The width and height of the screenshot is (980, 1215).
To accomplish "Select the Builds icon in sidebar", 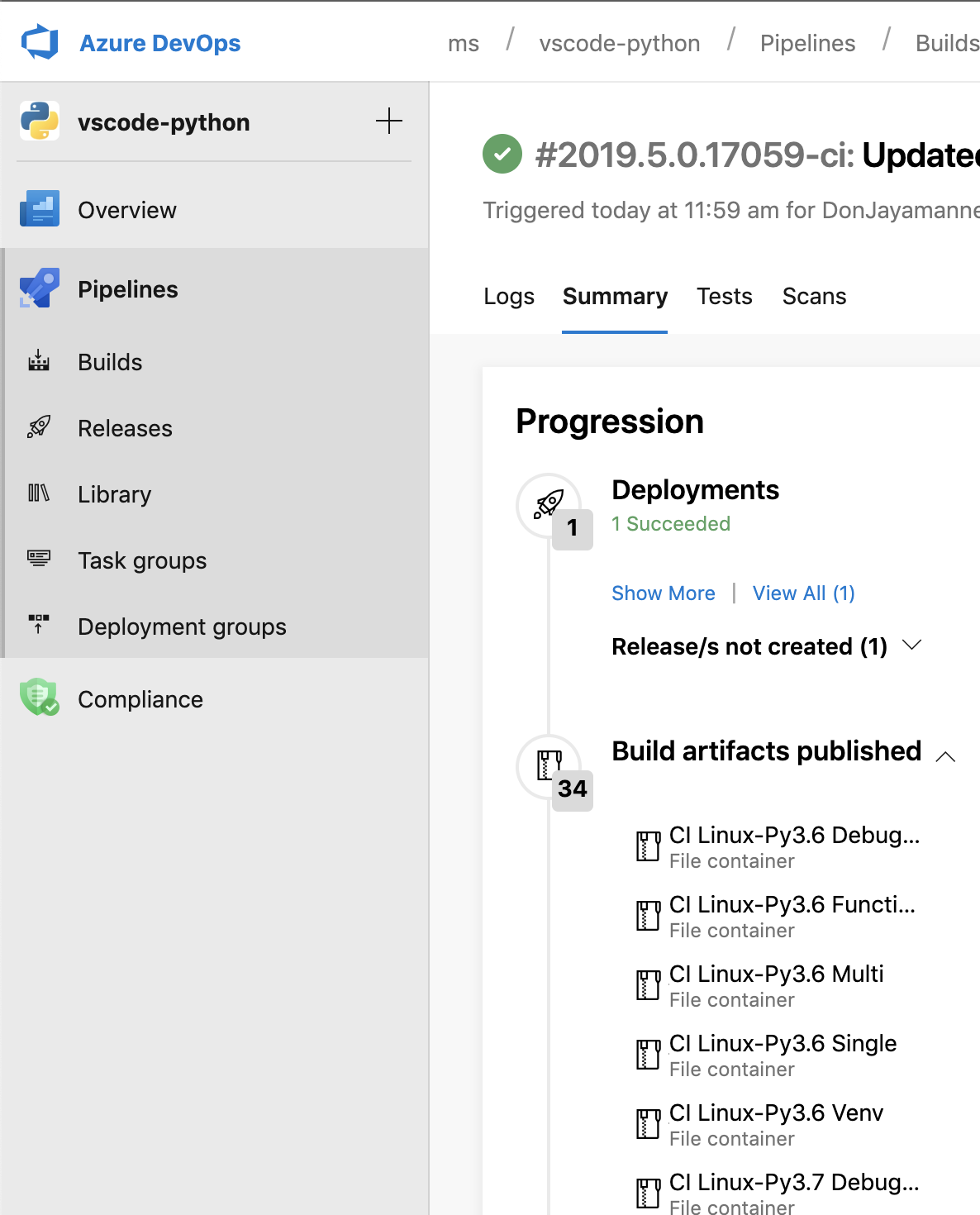I will point(39,361).
